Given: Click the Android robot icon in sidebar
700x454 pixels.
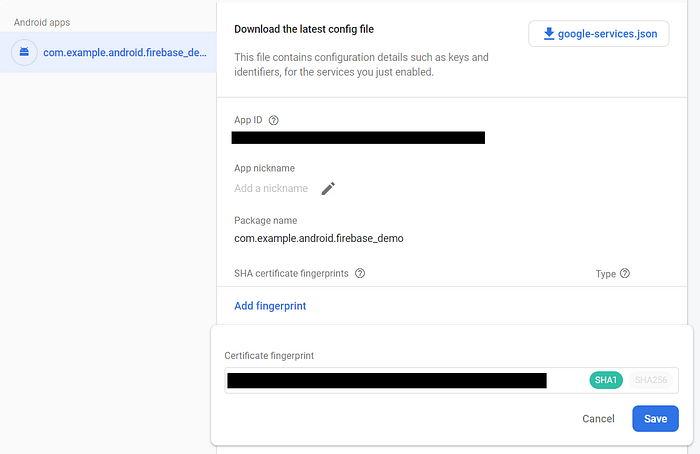Looking at the screenshot, I should (24, 52).
